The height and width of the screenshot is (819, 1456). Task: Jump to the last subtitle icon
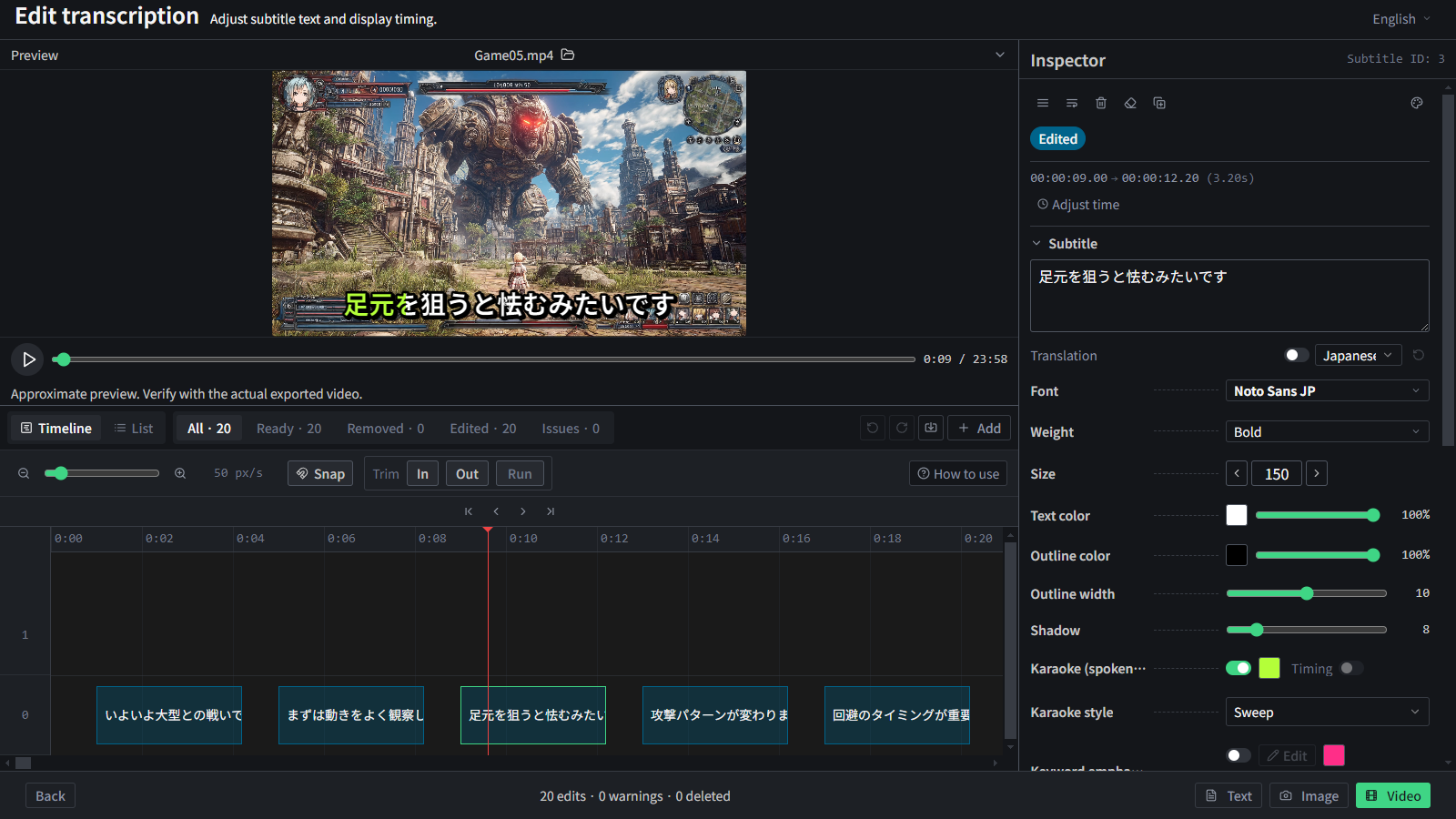click(551, 511)
